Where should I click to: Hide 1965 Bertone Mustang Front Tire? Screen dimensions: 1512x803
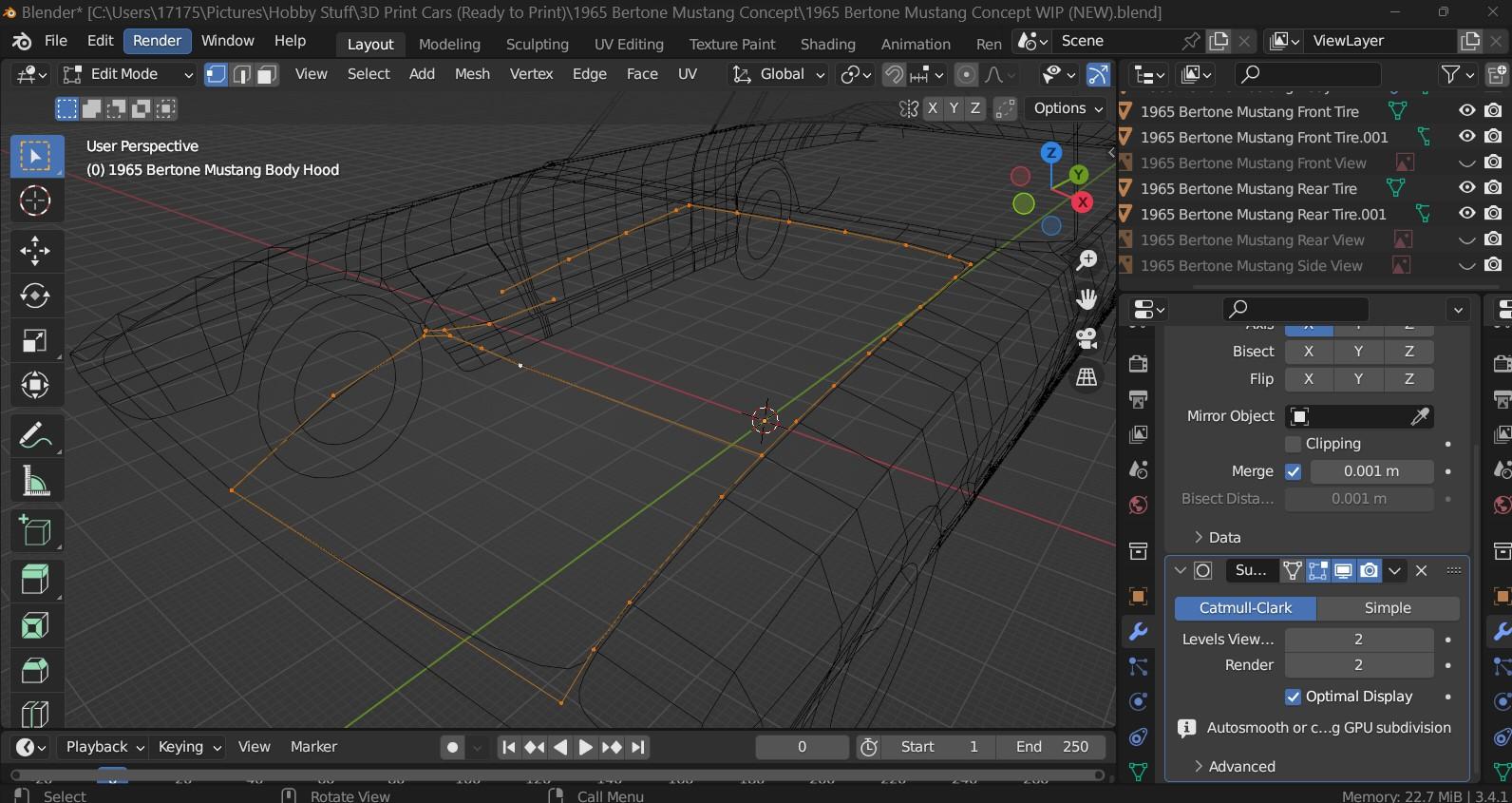click(x=1467, y=111)
